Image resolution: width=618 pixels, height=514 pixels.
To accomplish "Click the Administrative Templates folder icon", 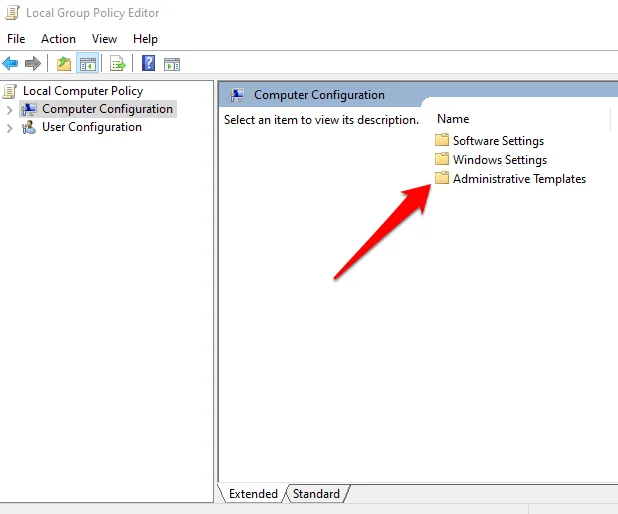I will [x=442, y=177].
